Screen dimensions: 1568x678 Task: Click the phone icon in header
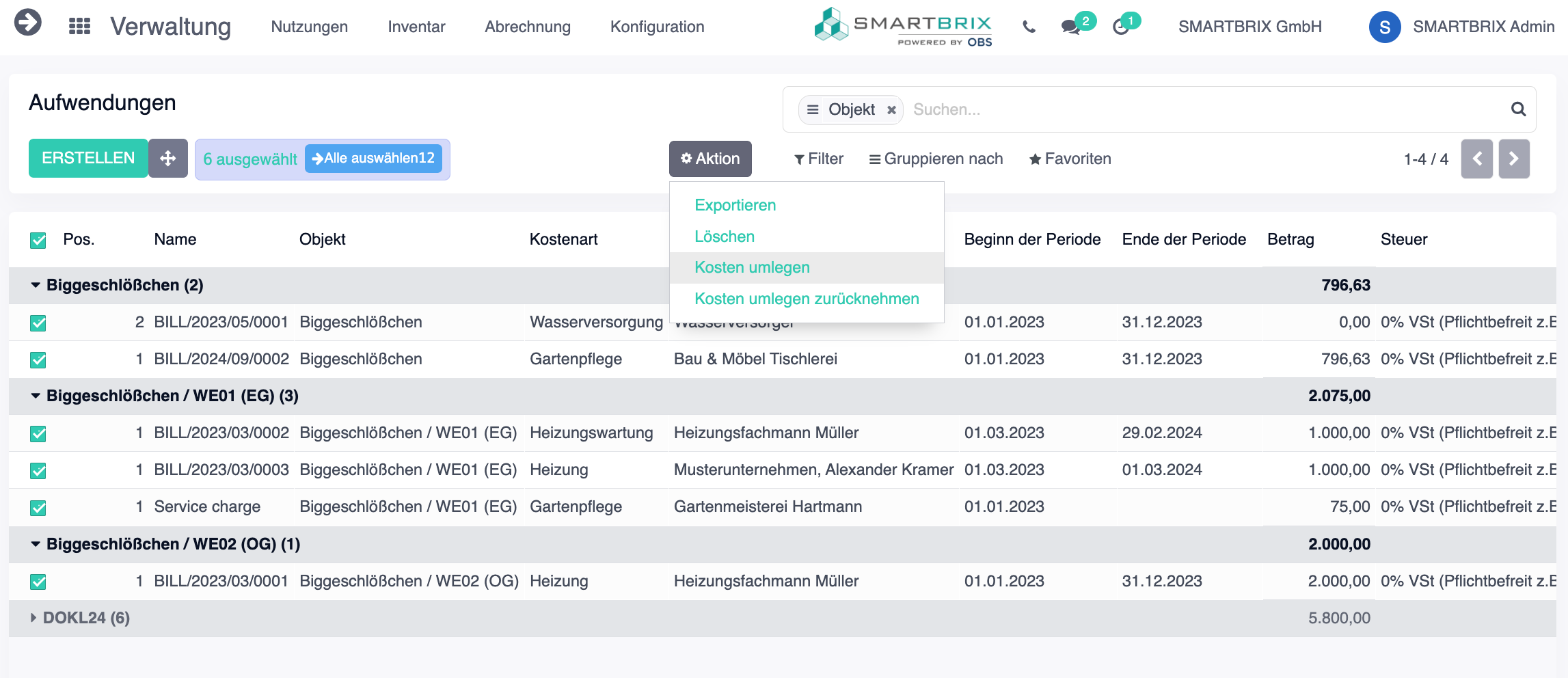(1029, 27)
